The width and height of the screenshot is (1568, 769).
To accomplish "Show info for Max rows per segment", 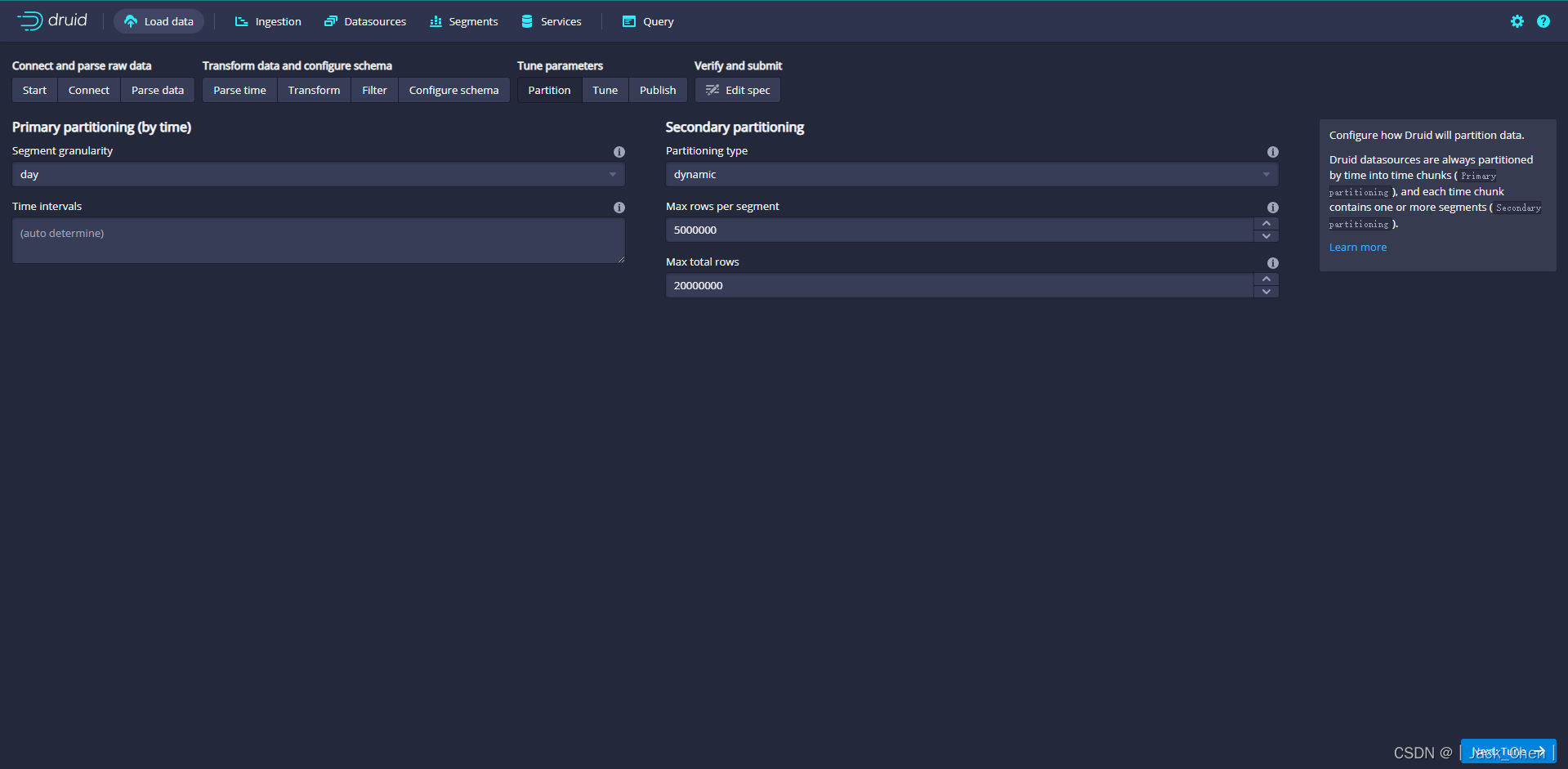I will (1272, 208).
